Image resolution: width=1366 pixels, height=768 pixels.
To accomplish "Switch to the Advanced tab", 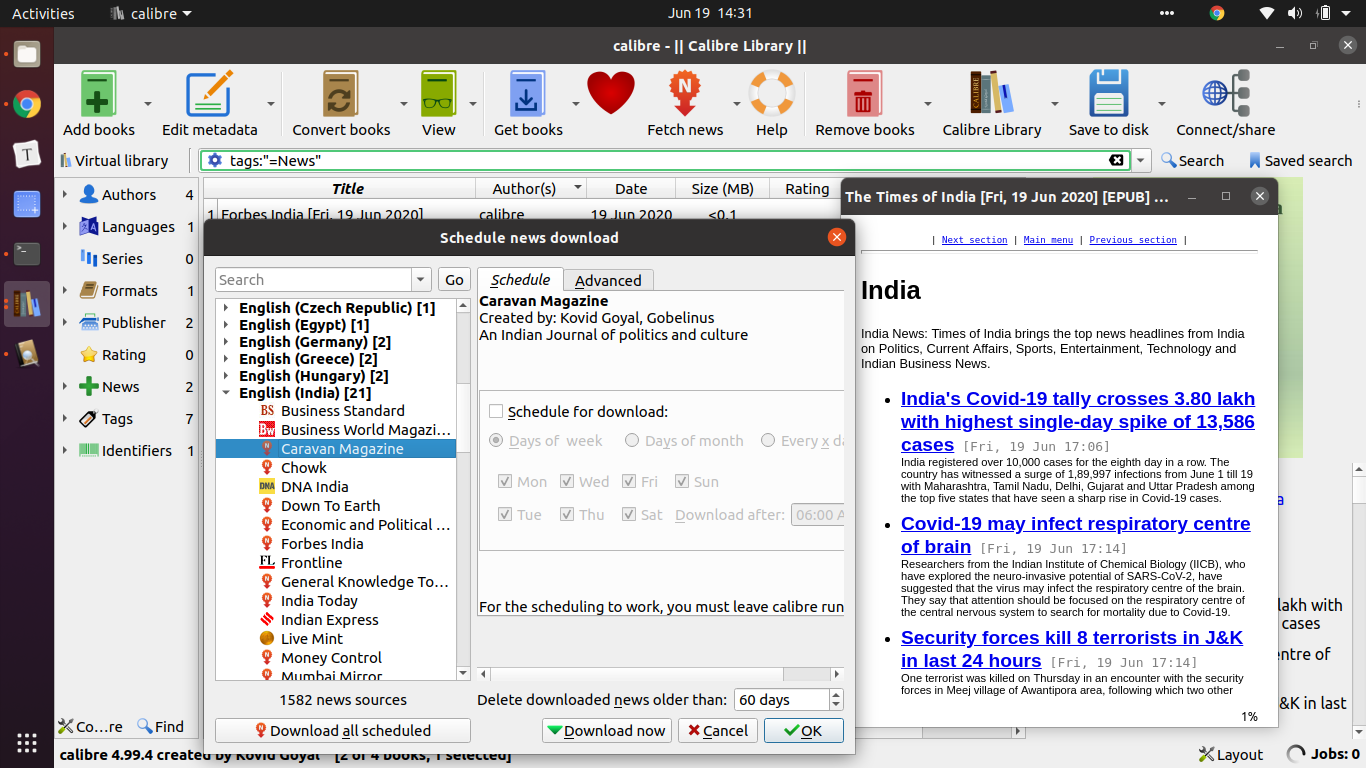I will coord(608,281).
